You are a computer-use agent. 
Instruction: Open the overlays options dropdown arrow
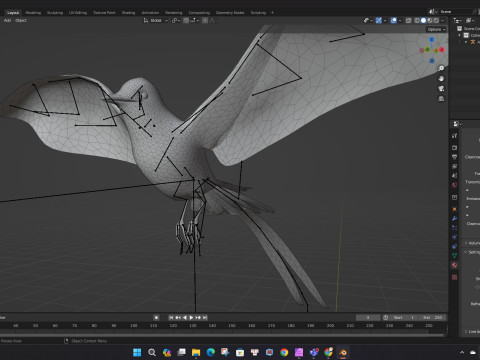(400, 20)
